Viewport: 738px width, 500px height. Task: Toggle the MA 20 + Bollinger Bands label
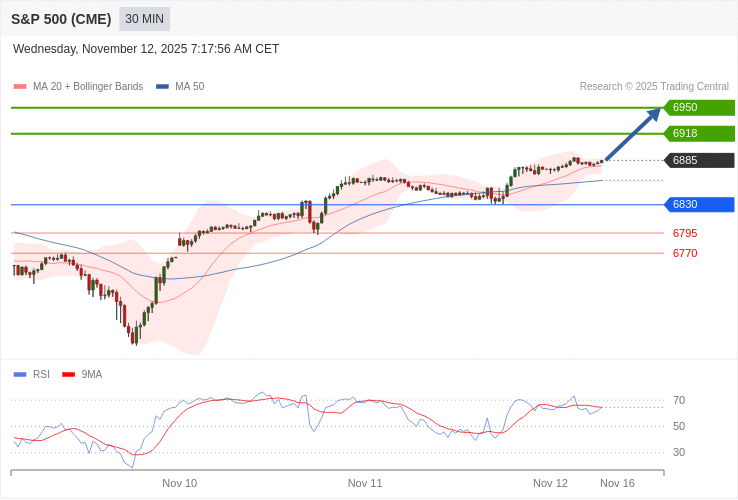[x=88, y=87]
